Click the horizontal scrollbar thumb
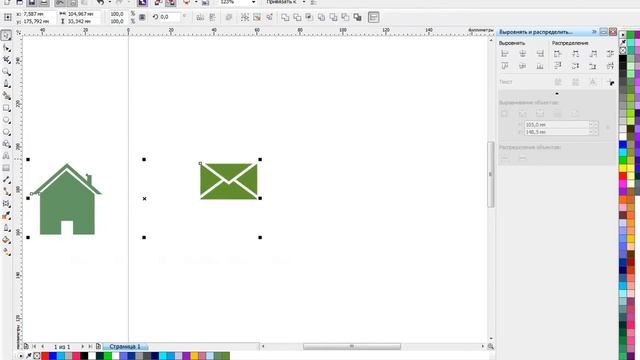This screenshot has height=360, width=640. [351, 347]
